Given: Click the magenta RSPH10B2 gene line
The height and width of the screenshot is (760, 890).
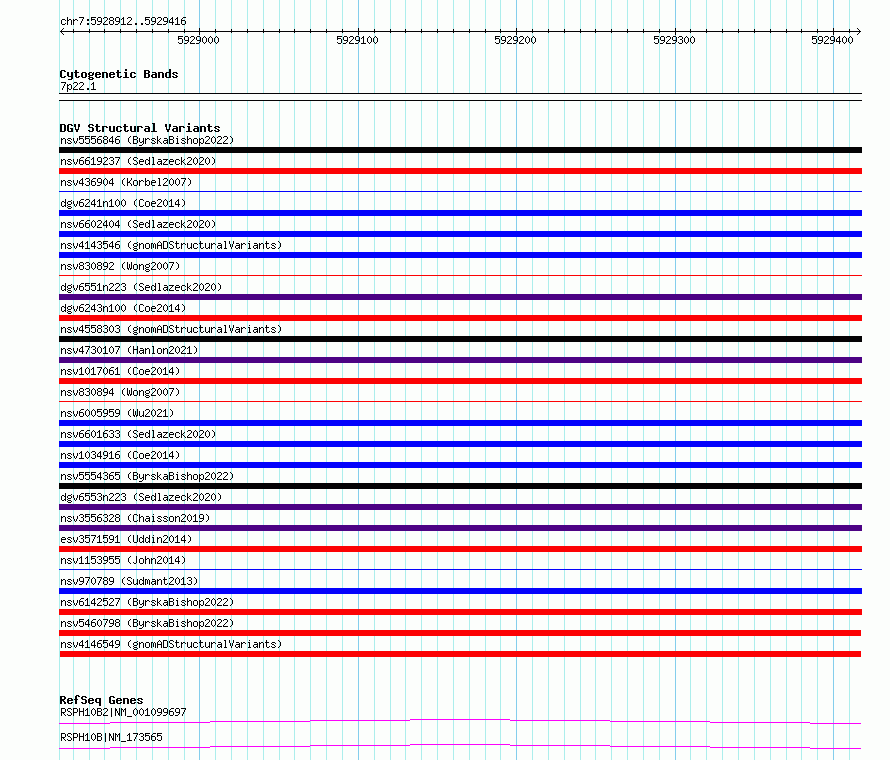Looking at the screenshot, I should click(460, 721).
